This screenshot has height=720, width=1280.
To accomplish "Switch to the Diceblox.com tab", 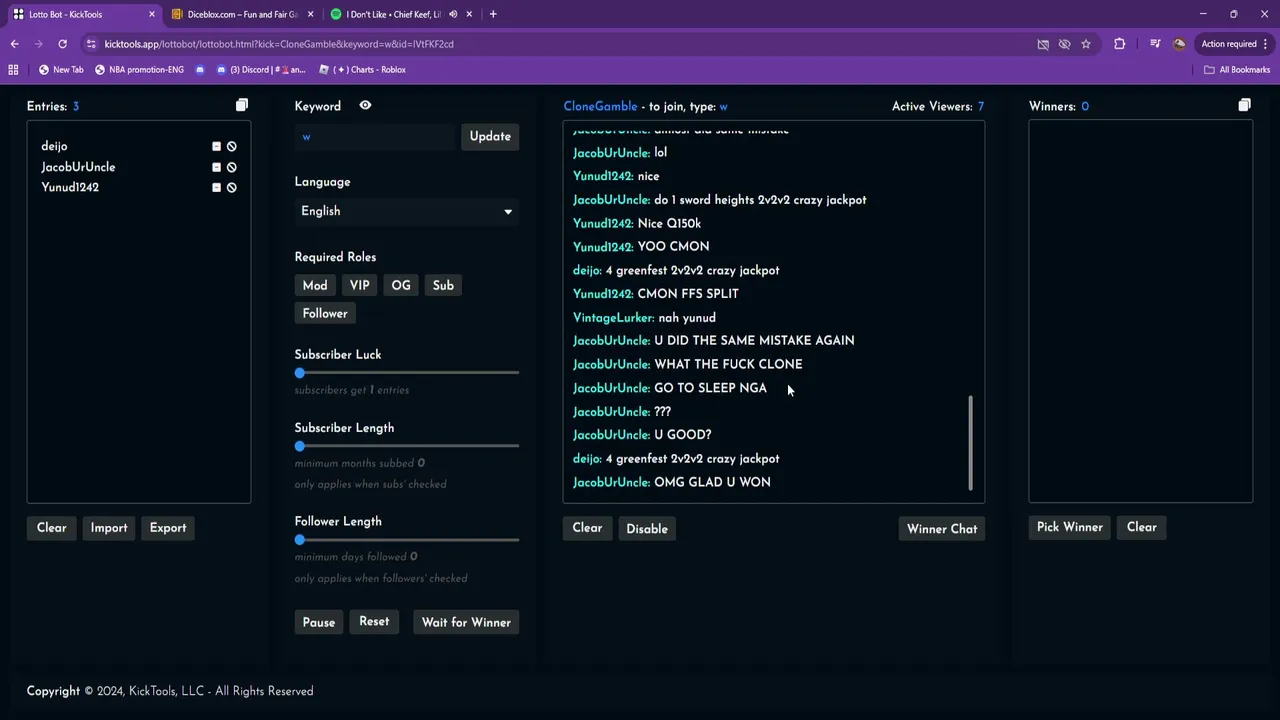I will 242,14.
